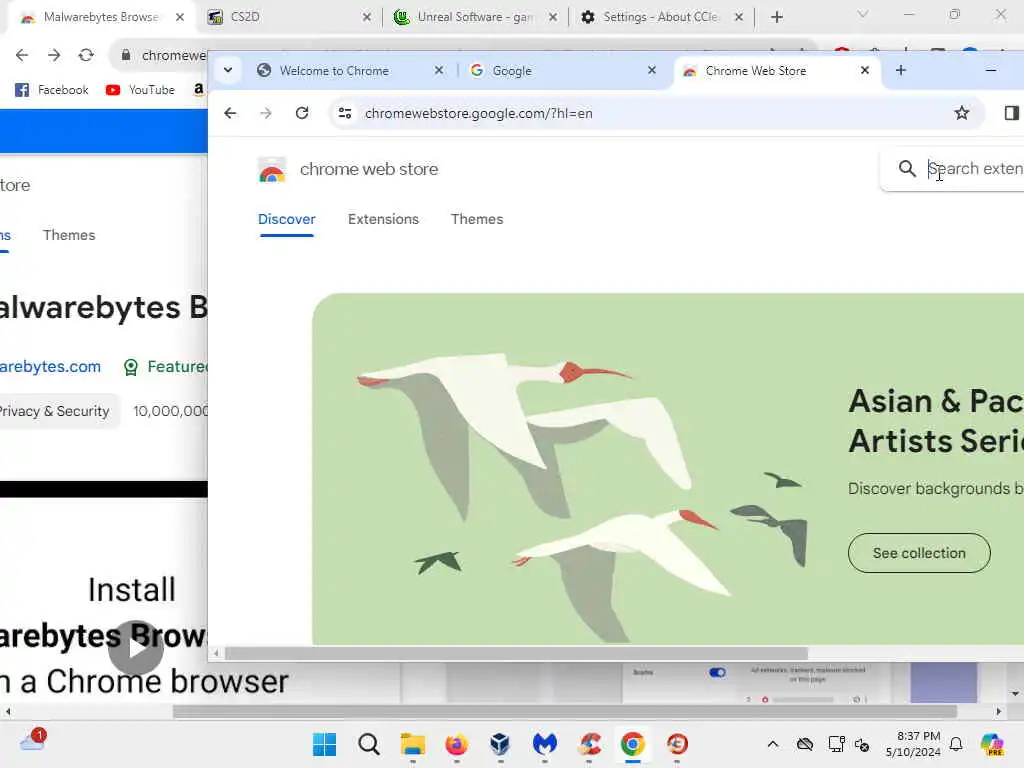The width and height of the screenshot is (1024, 768).
Task: Click the Asian & Pacific artists banner heading
Action: click(x=936, y=421)
